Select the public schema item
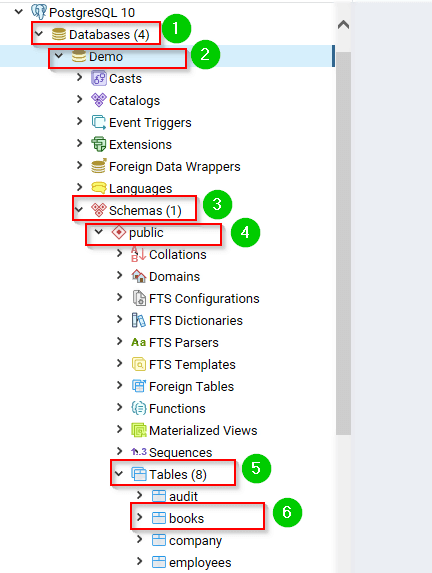 (146, 233)
